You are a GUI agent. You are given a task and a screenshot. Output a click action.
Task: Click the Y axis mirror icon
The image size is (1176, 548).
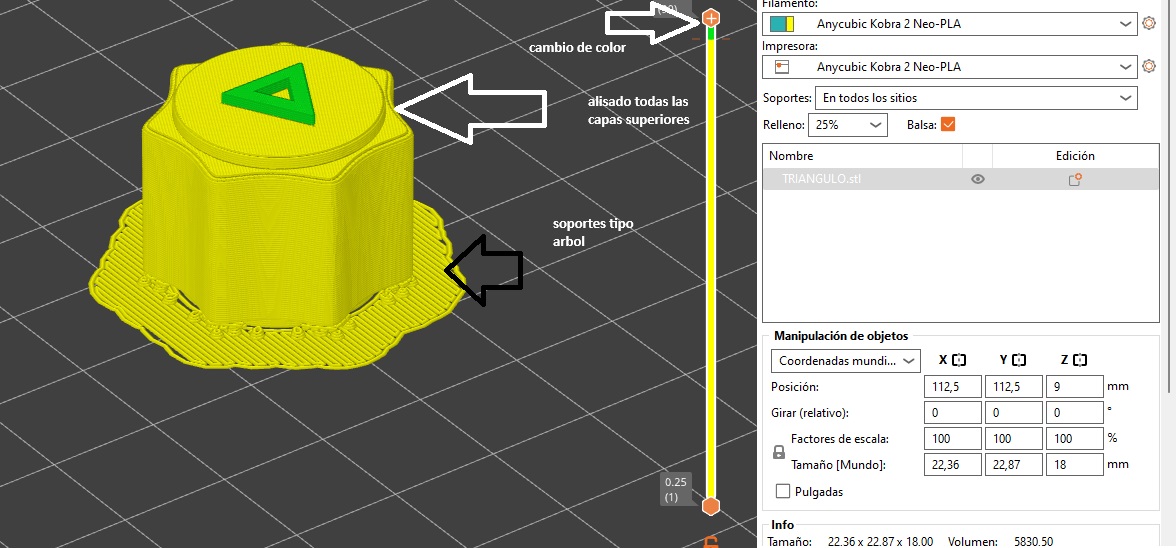(x=1019, y=360)
